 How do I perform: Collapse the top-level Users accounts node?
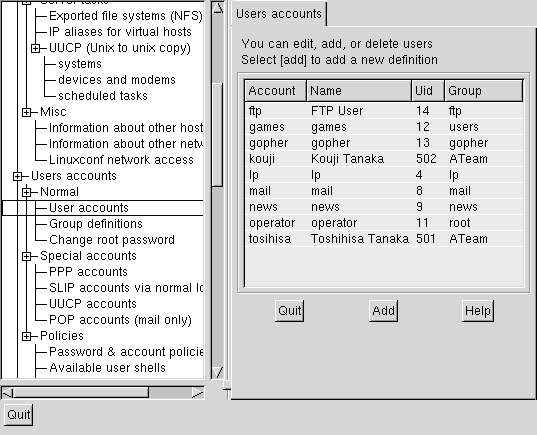[17, 176]
